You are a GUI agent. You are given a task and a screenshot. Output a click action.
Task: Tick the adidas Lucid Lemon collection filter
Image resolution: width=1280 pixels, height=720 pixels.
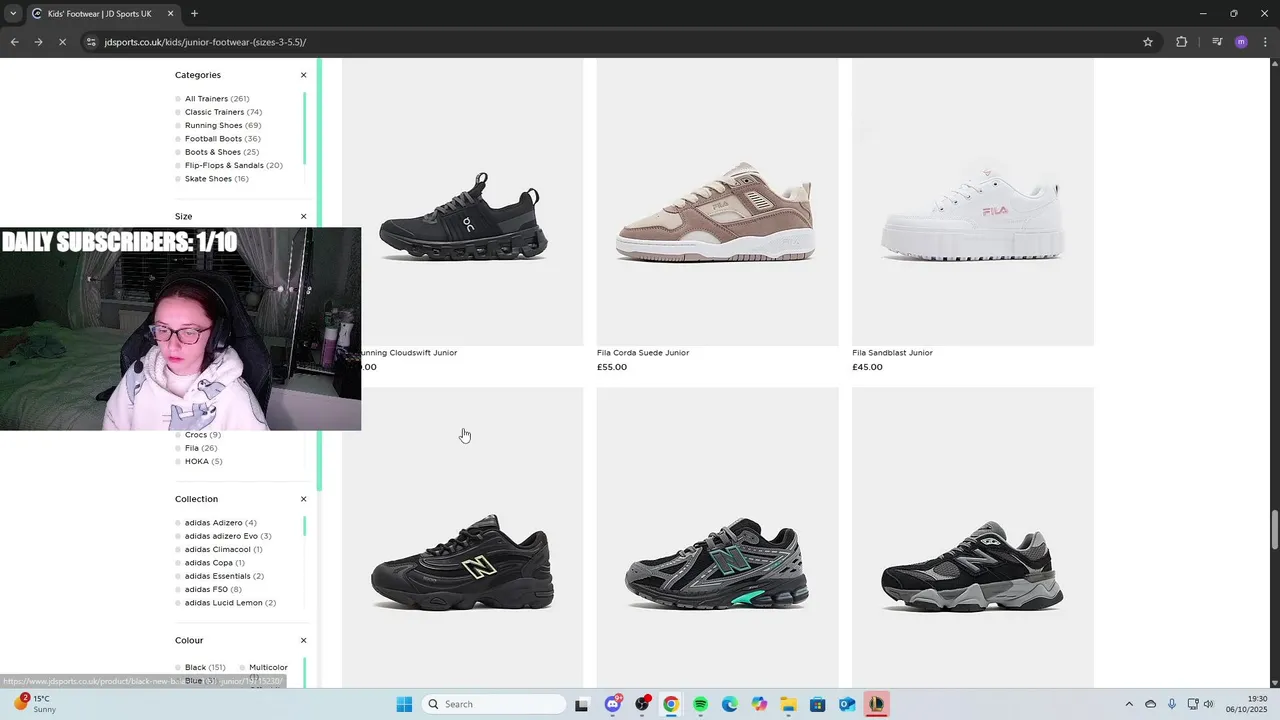pyautogui.click(x=178, y=603)
